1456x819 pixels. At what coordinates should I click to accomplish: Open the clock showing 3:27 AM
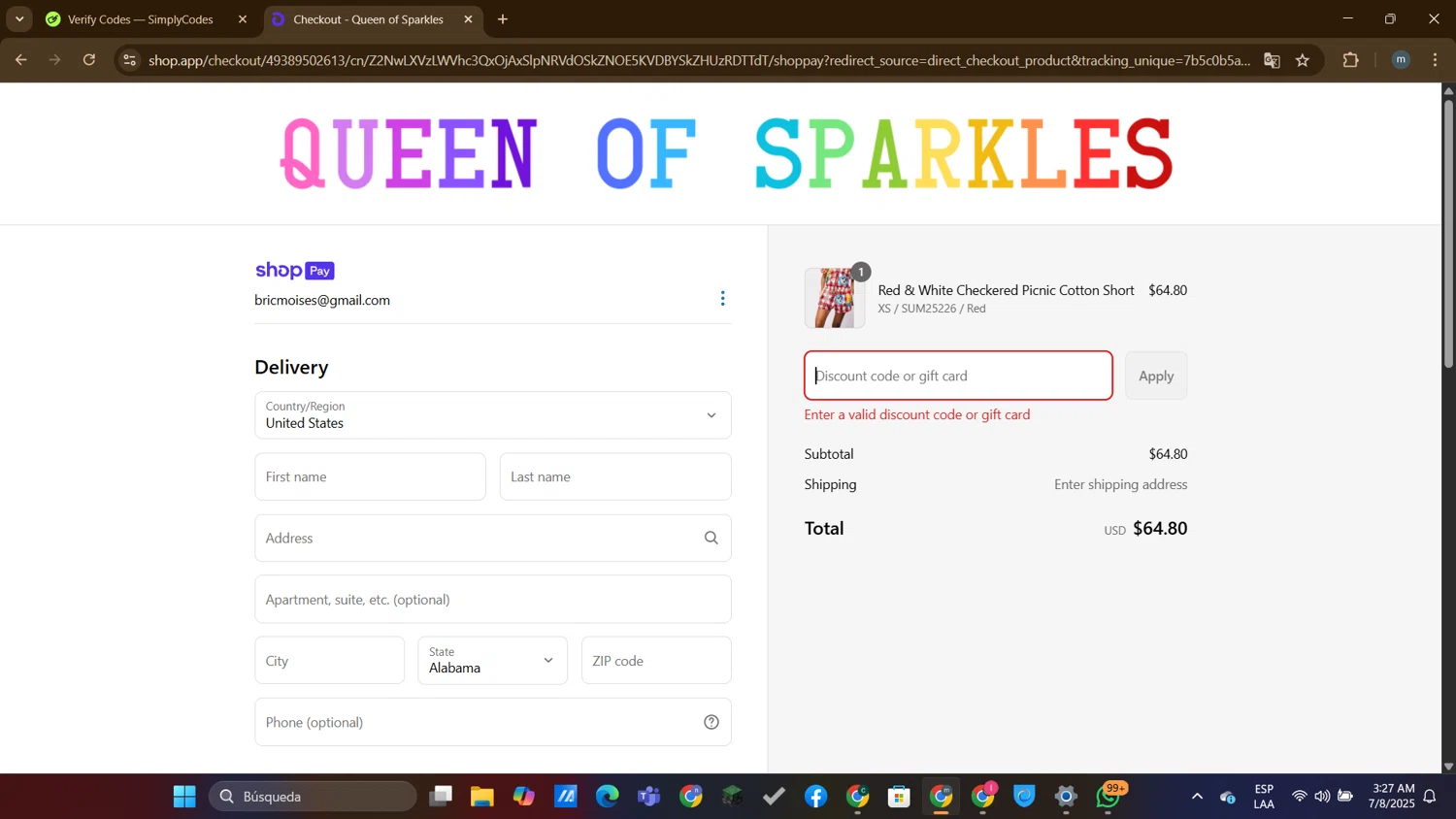(1392, 797)
